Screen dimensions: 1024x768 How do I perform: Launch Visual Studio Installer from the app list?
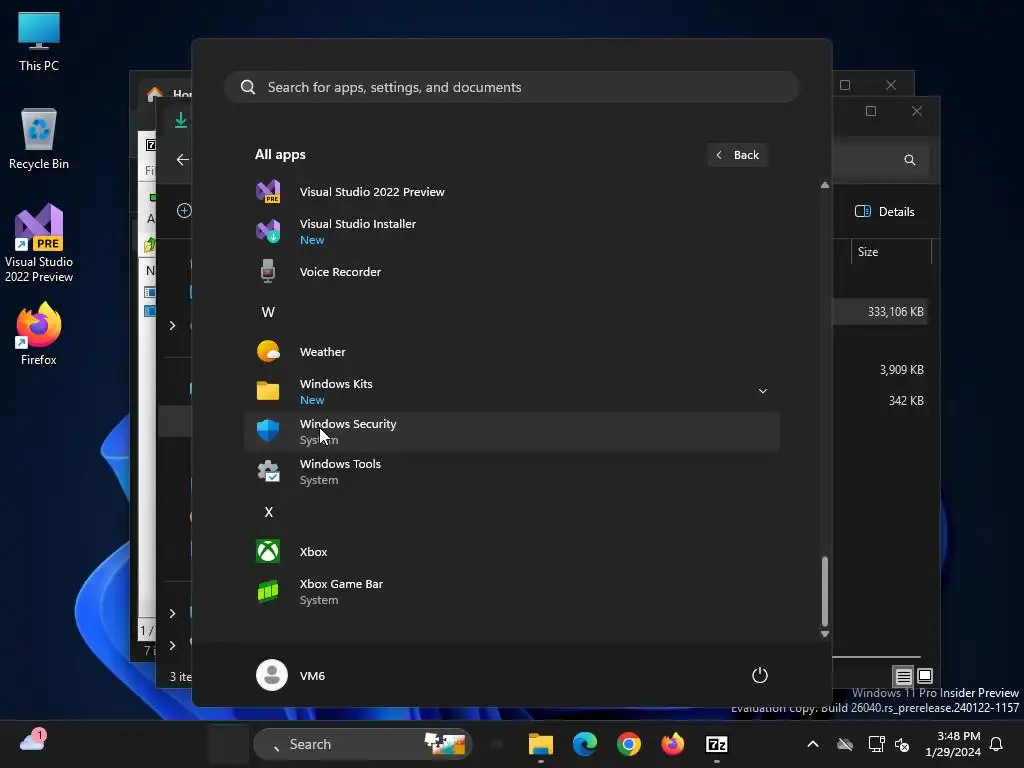[512, 232]
